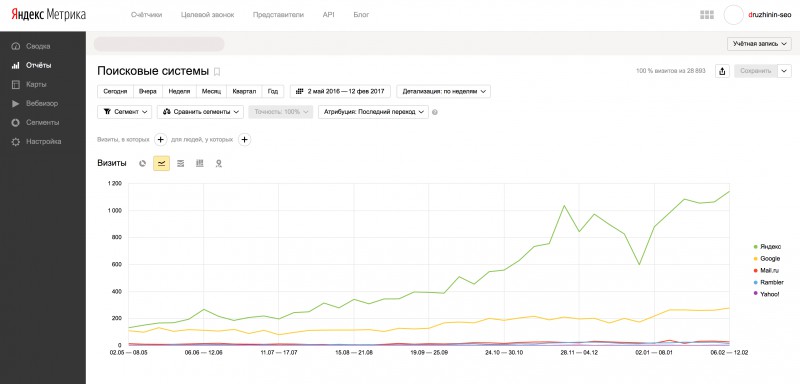The image size is (800, 384).
Task: Open Блог in top navigation
Action: click(361, 15)
